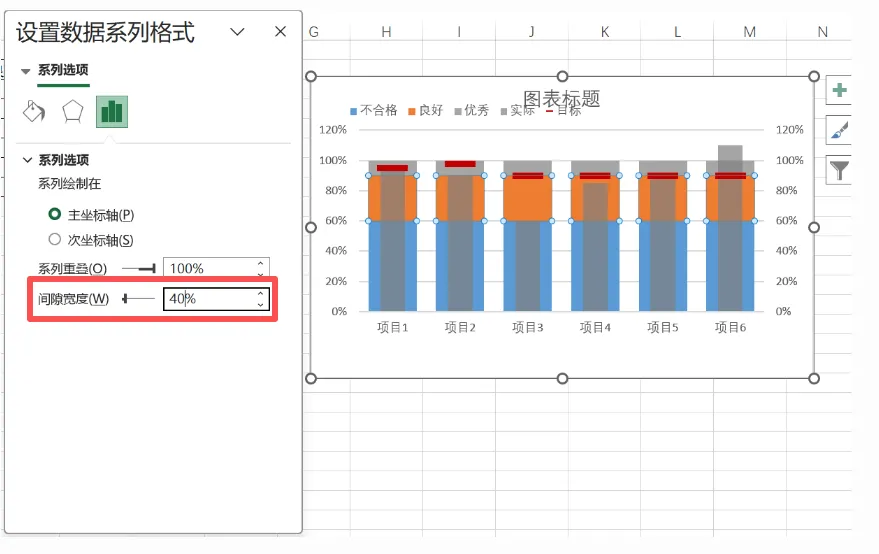Click the blue 不合格 bar of 项目1
Viewport: 879px width, 554px height.
374,266
